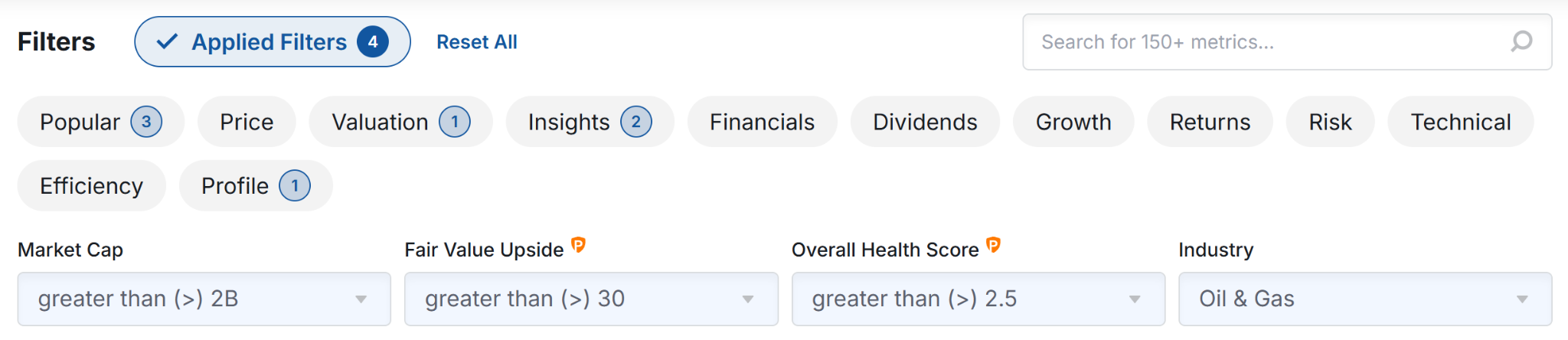This screenshot has height=340, width=1568.
Task: Click the search magnifier icon
Action: click(x=1521, y=41)
